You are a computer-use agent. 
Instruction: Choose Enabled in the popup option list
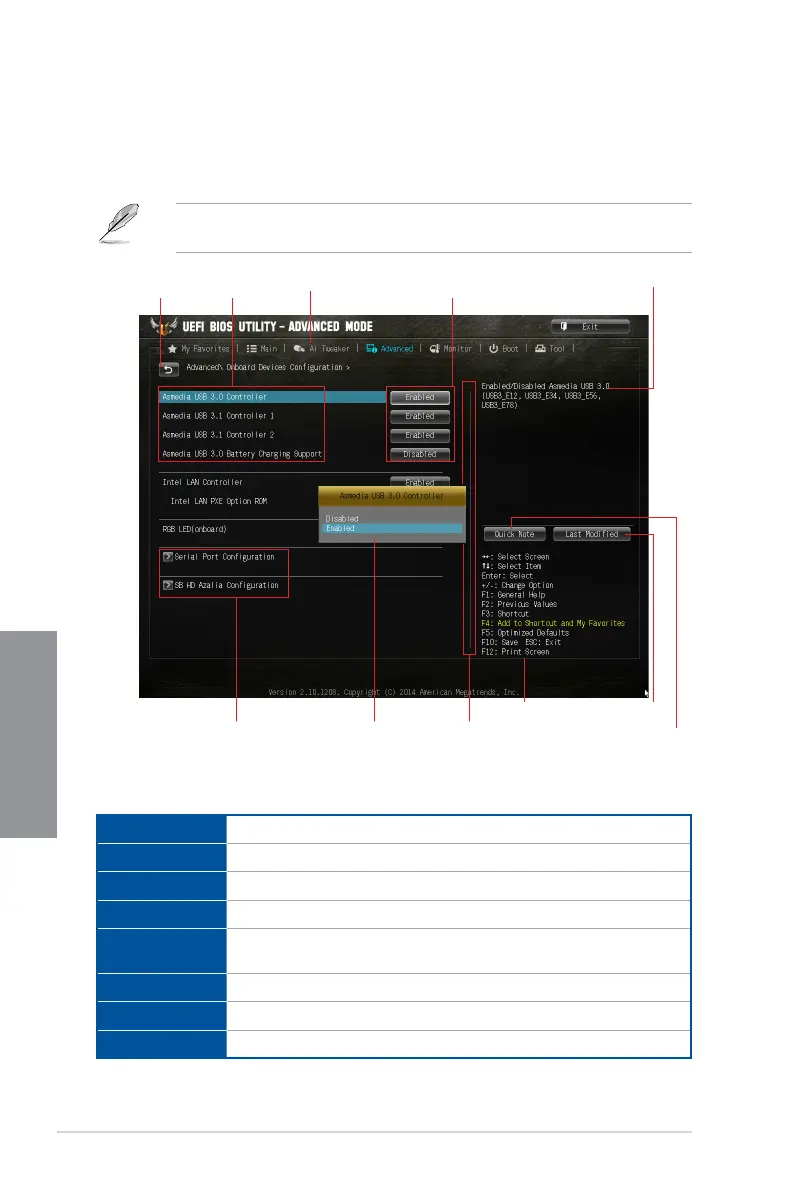393,529
